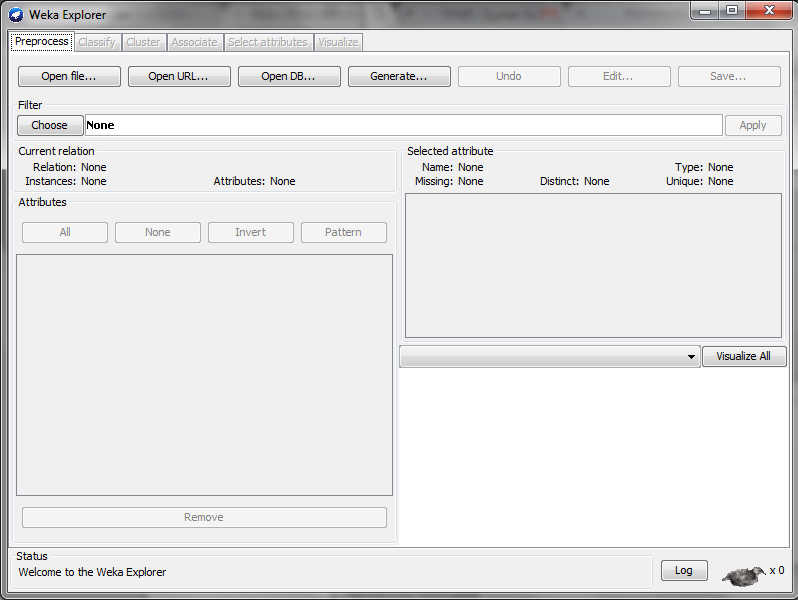Go to the Select attributes tab
Viewport: 798px width, 600px height.
coord(268,42)
